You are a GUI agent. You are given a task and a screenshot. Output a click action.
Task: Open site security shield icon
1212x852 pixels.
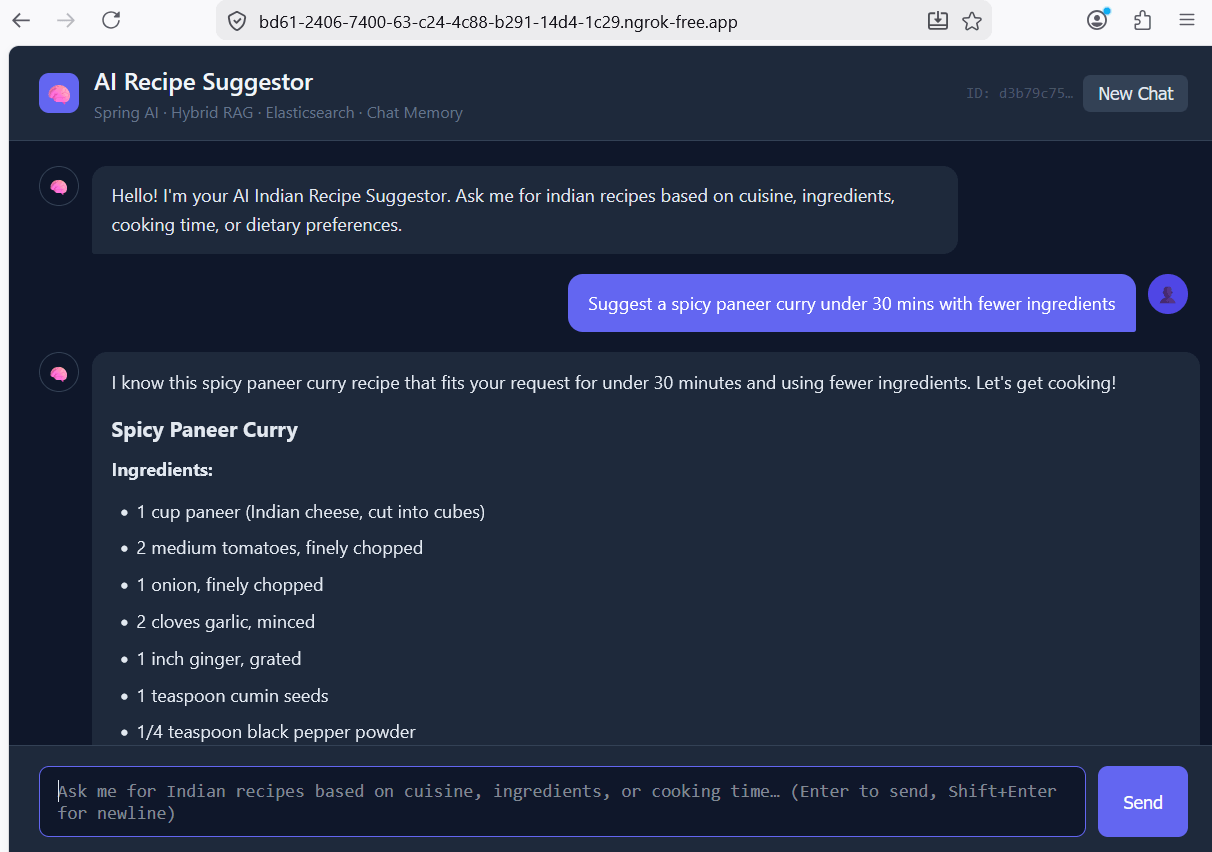point(237,21)
